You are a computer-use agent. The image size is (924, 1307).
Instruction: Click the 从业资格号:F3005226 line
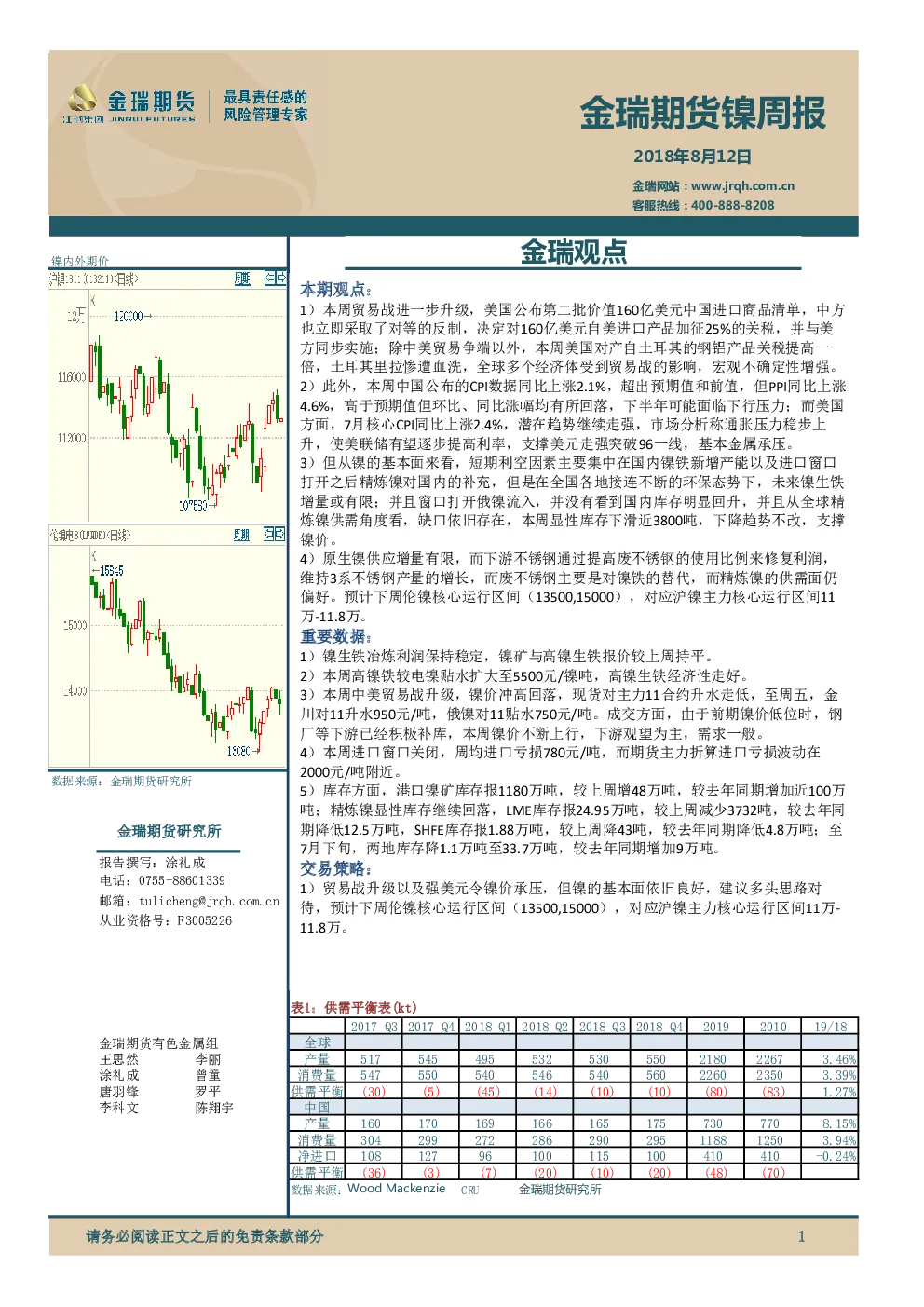click(166, 920)
